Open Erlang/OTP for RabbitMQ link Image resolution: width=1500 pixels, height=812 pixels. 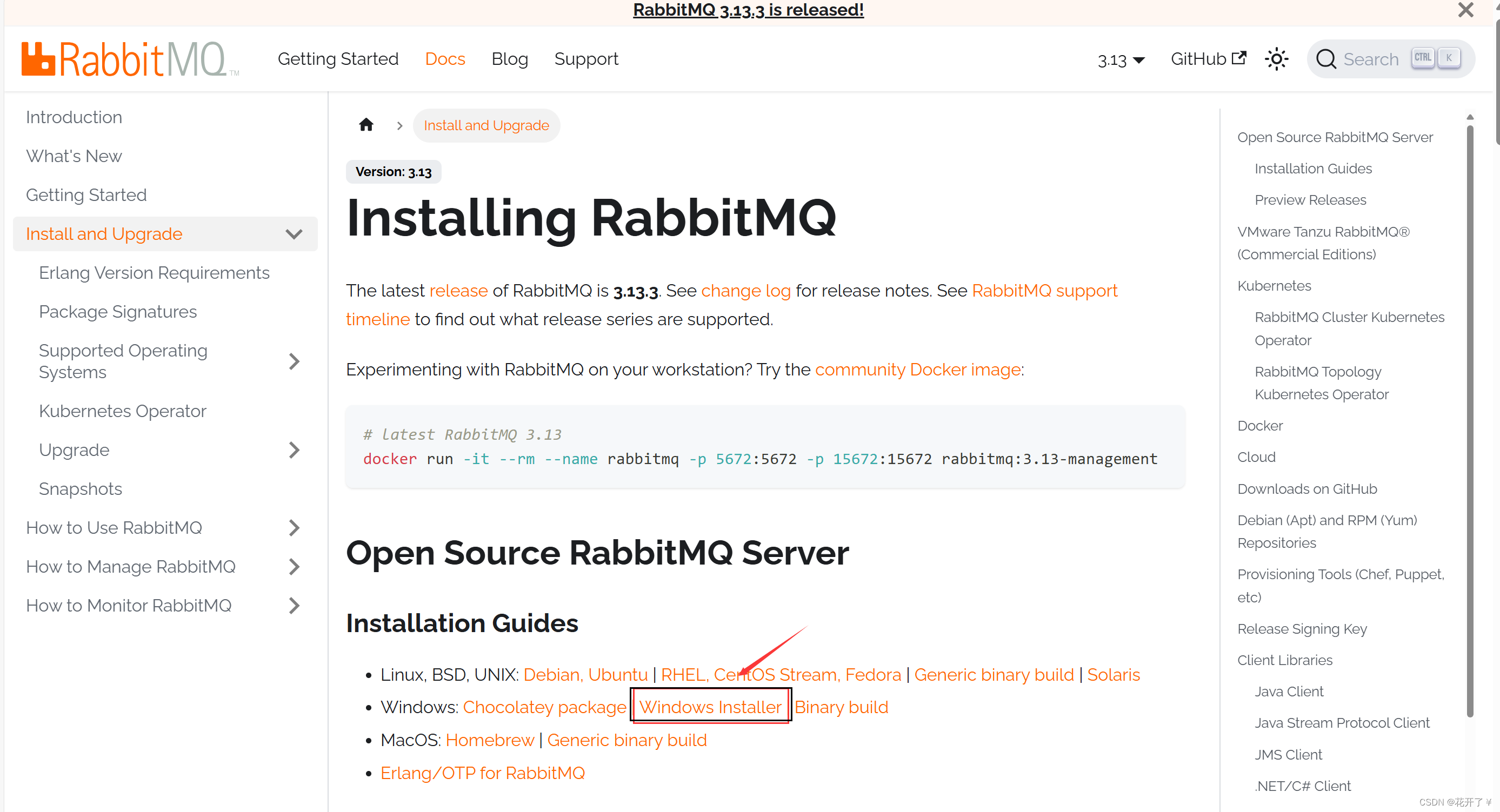tap(483, 773)
